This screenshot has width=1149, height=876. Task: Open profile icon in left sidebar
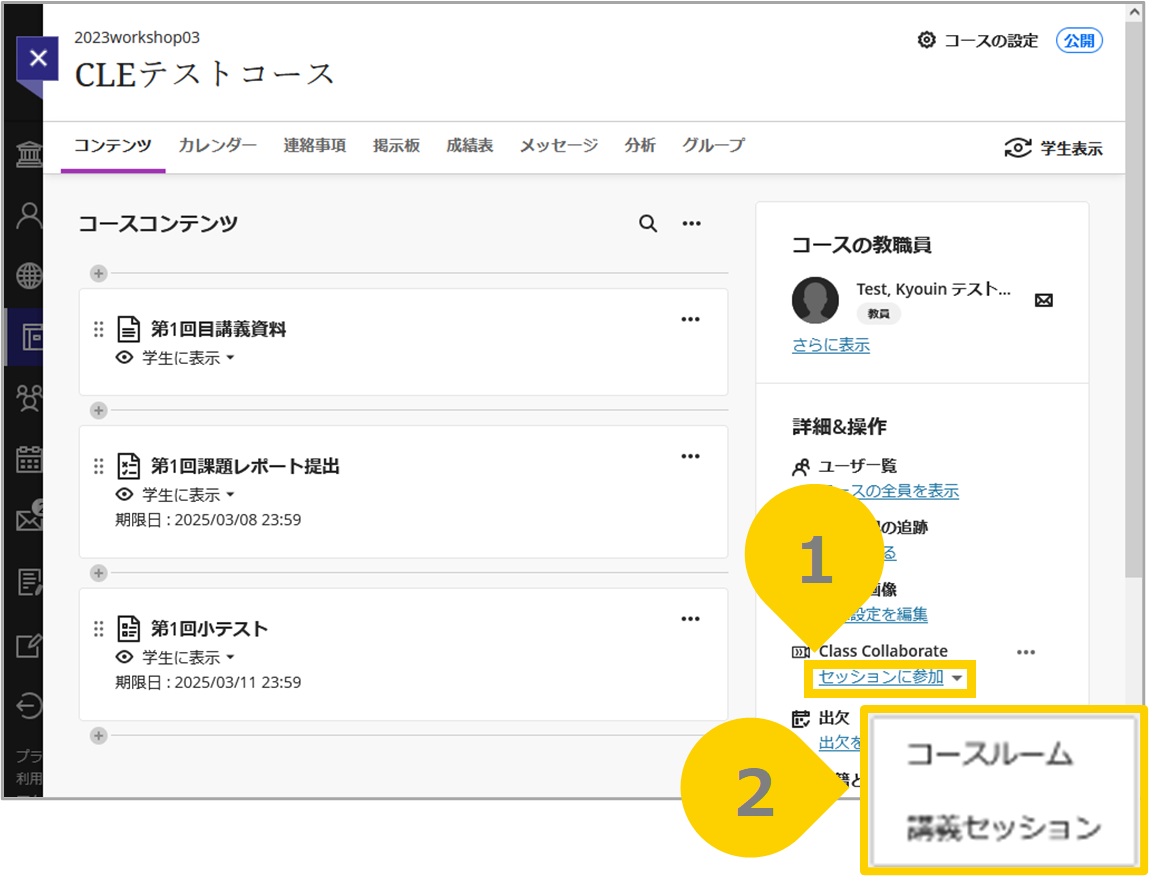[29, 217]
